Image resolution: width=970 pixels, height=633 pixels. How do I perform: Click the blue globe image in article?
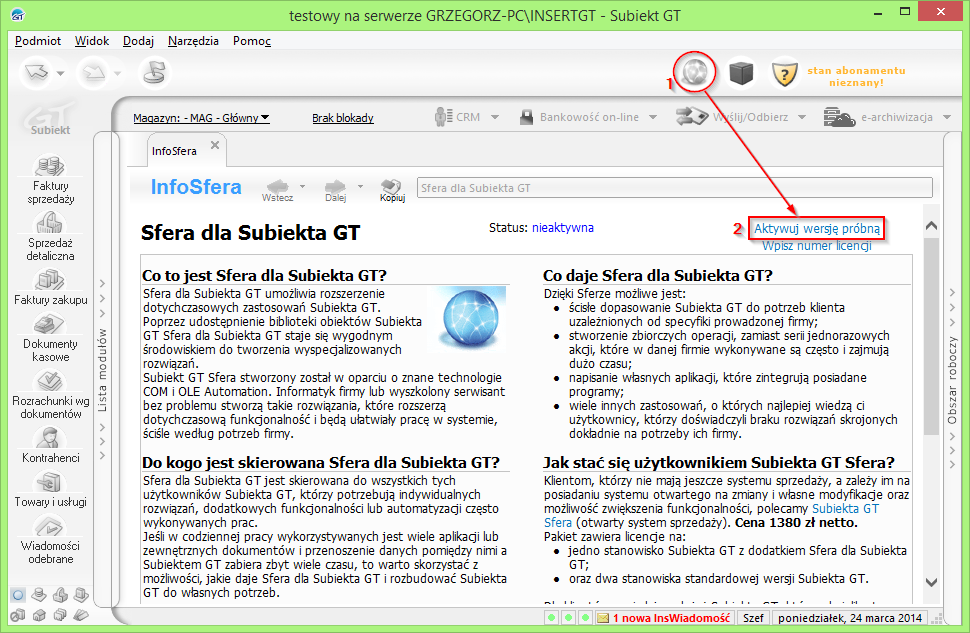[x=471, y=319]
